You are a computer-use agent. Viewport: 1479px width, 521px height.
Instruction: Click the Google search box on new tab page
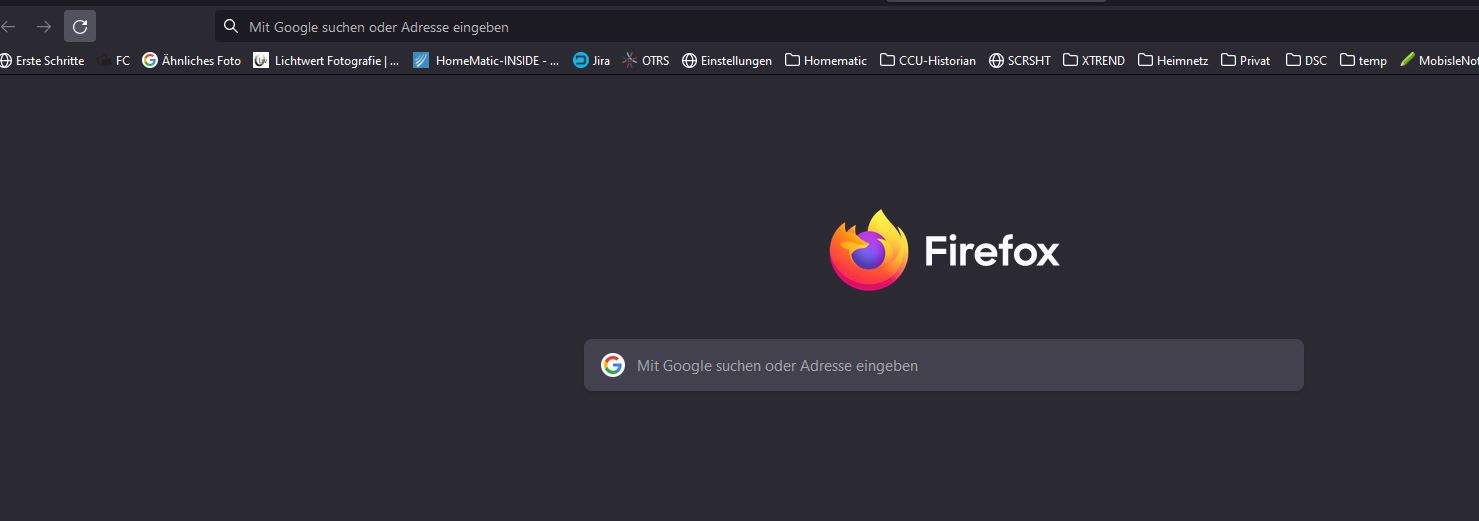pos(944,365)
